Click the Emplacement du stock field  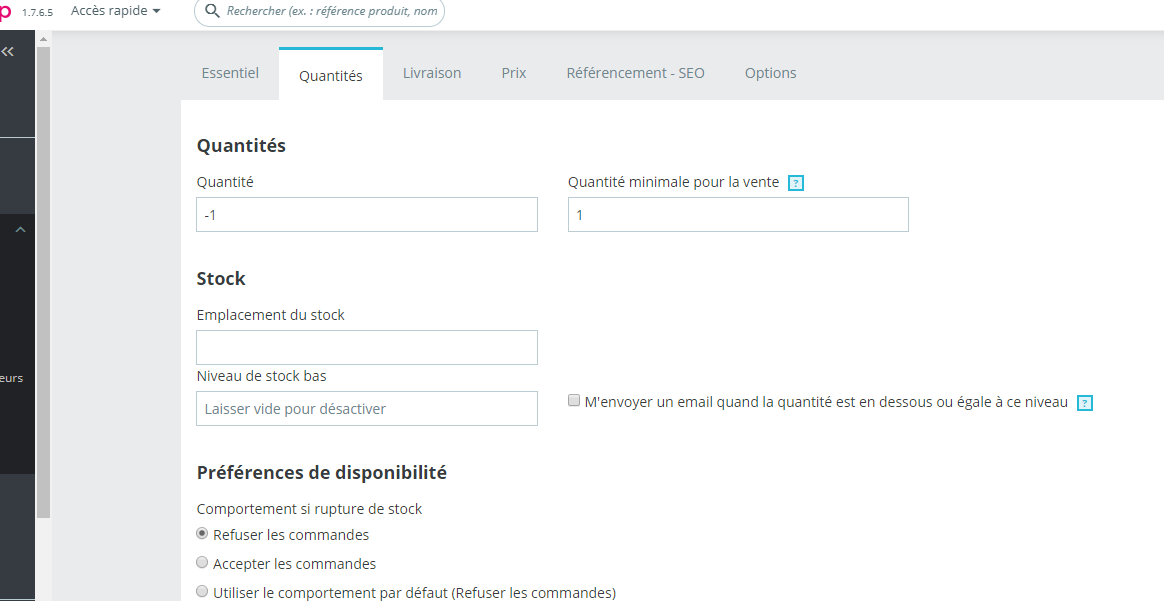coord(367,347)
